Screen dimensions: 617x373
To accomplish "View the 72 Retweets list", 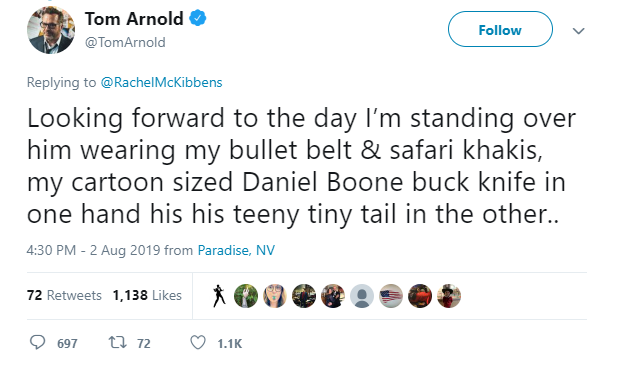I will [64, 295].
